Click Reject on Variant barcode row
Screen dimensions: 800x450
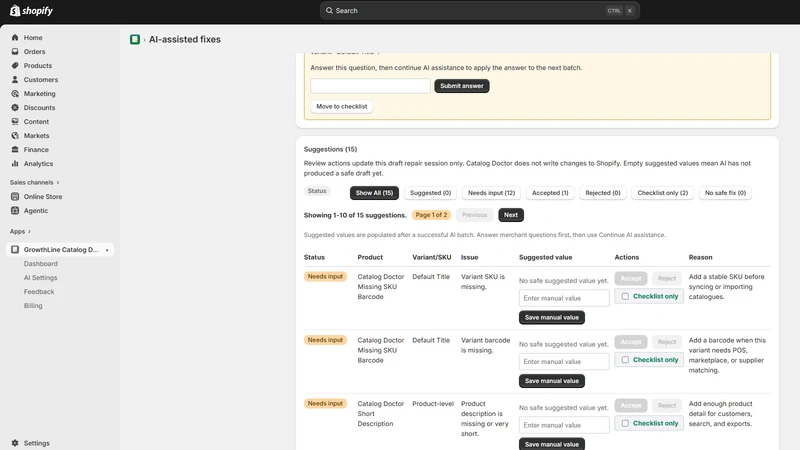pyautogui.click(x=666, y=342)
